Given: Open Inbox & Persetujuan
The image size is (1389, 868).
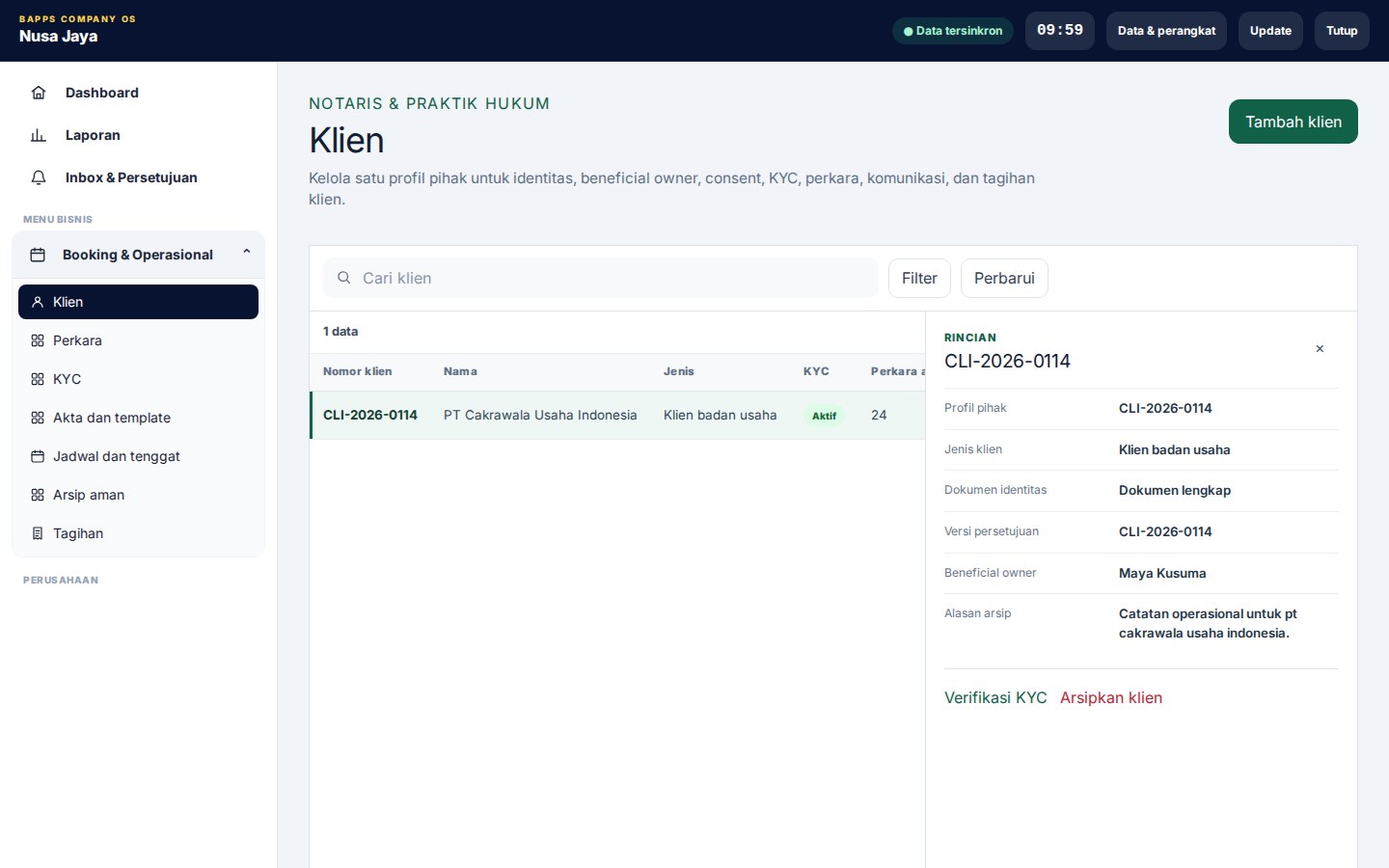Looking at the screenshot, I should point(138,177).
